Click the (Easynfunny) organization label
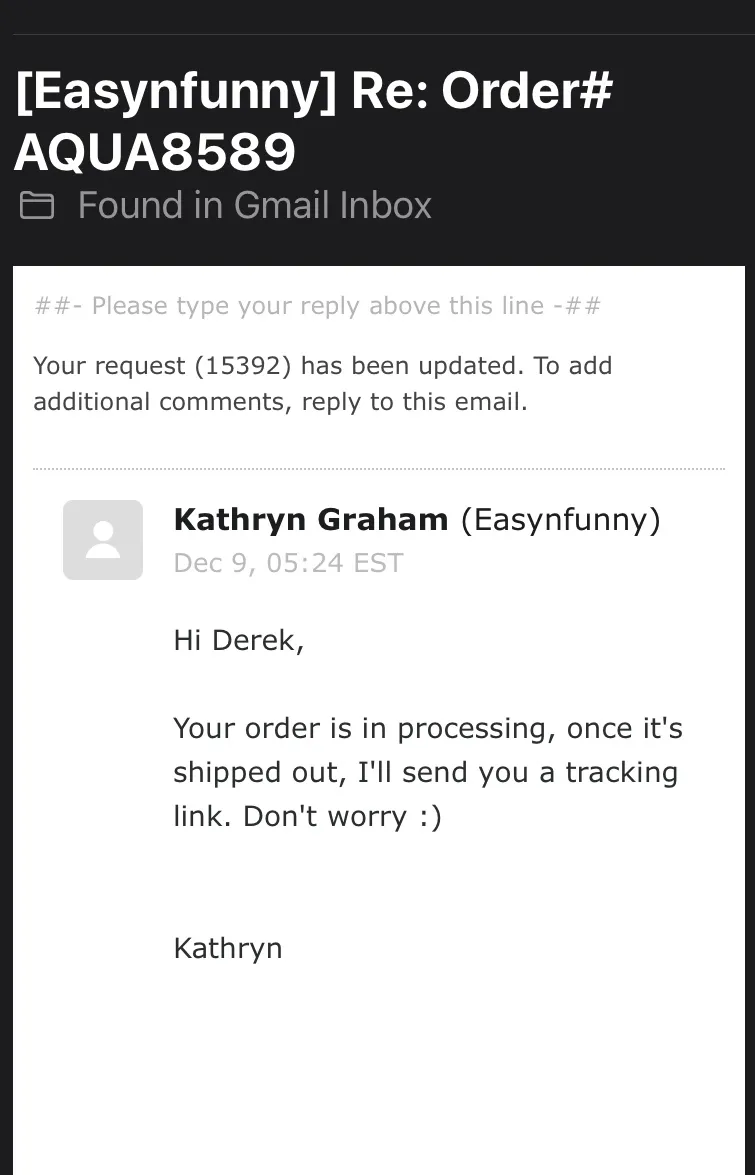This screenshot has width=755, height=1175. 561,519
